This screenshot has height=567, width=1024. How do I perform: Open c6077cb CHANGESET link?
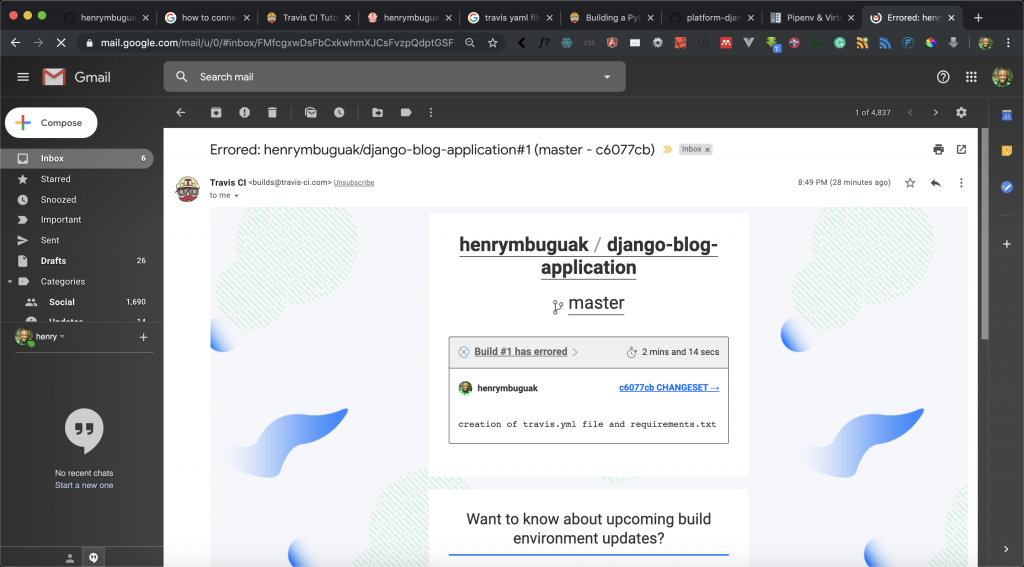[x=669, y=387]
